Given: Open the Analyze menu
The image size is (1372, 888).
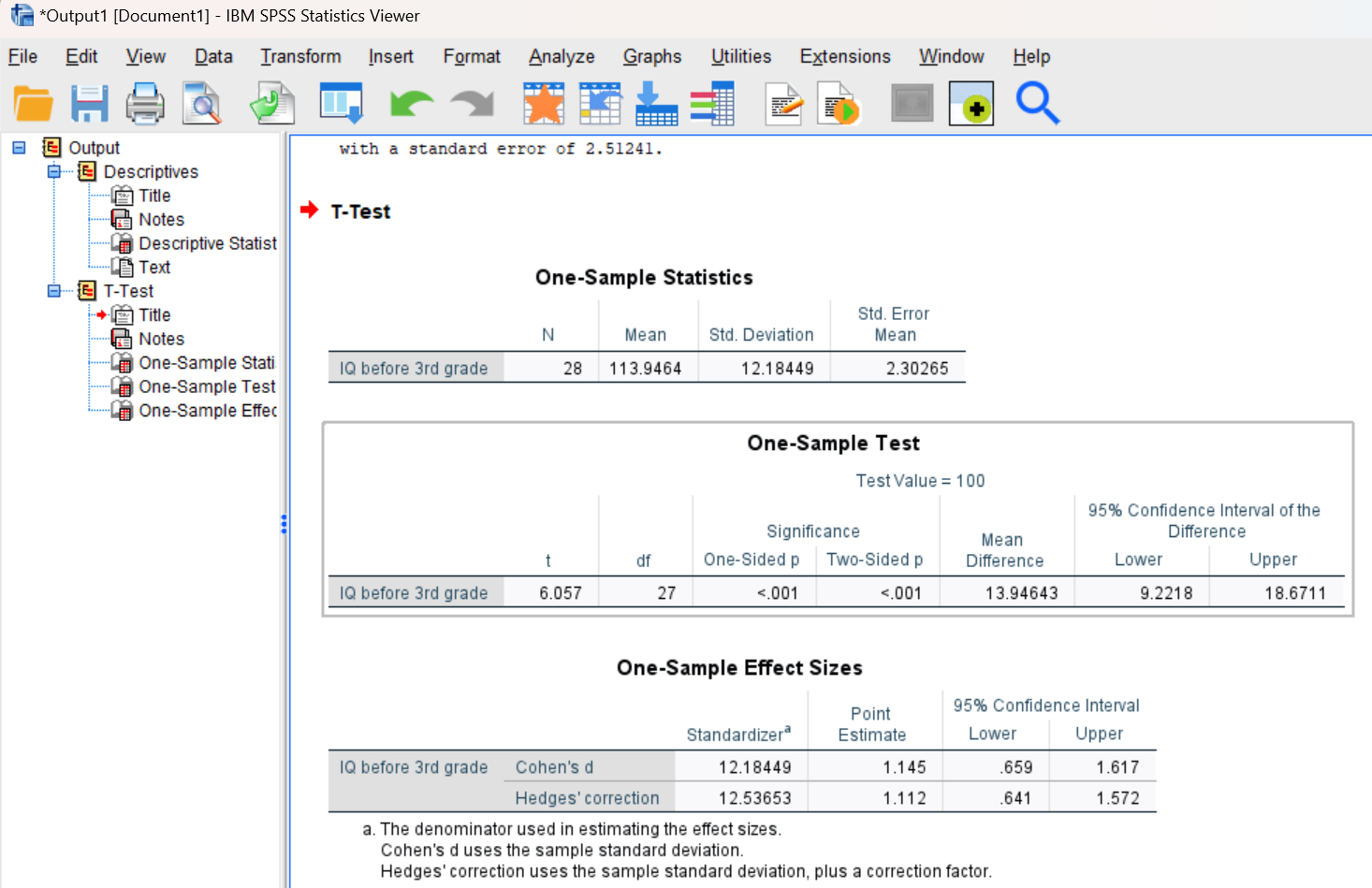Looking at the screenshot, I should point(562,56).
